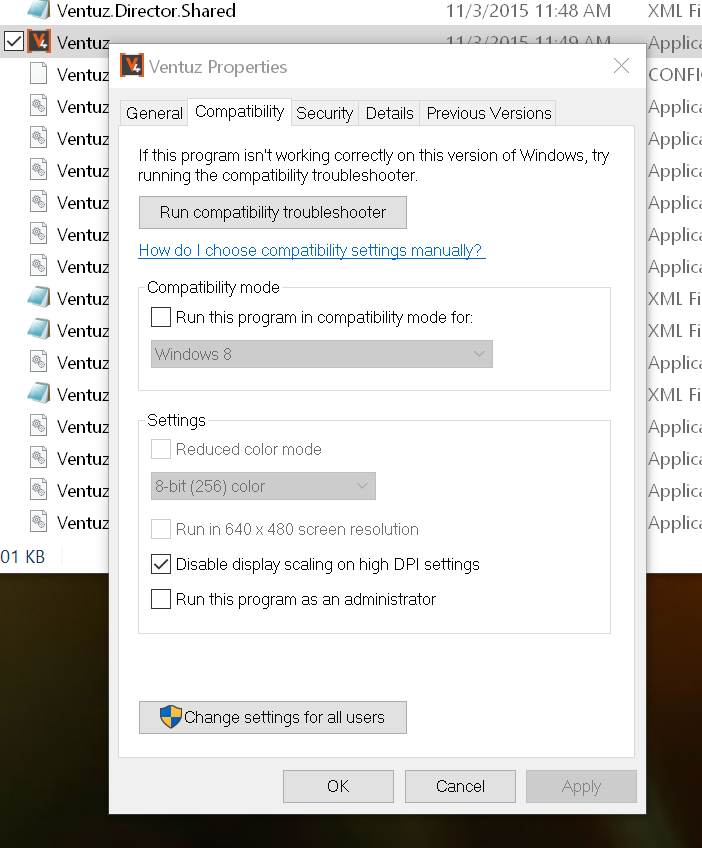Click the orange Ventuz application icon in the selected file row

click(39, 42)
